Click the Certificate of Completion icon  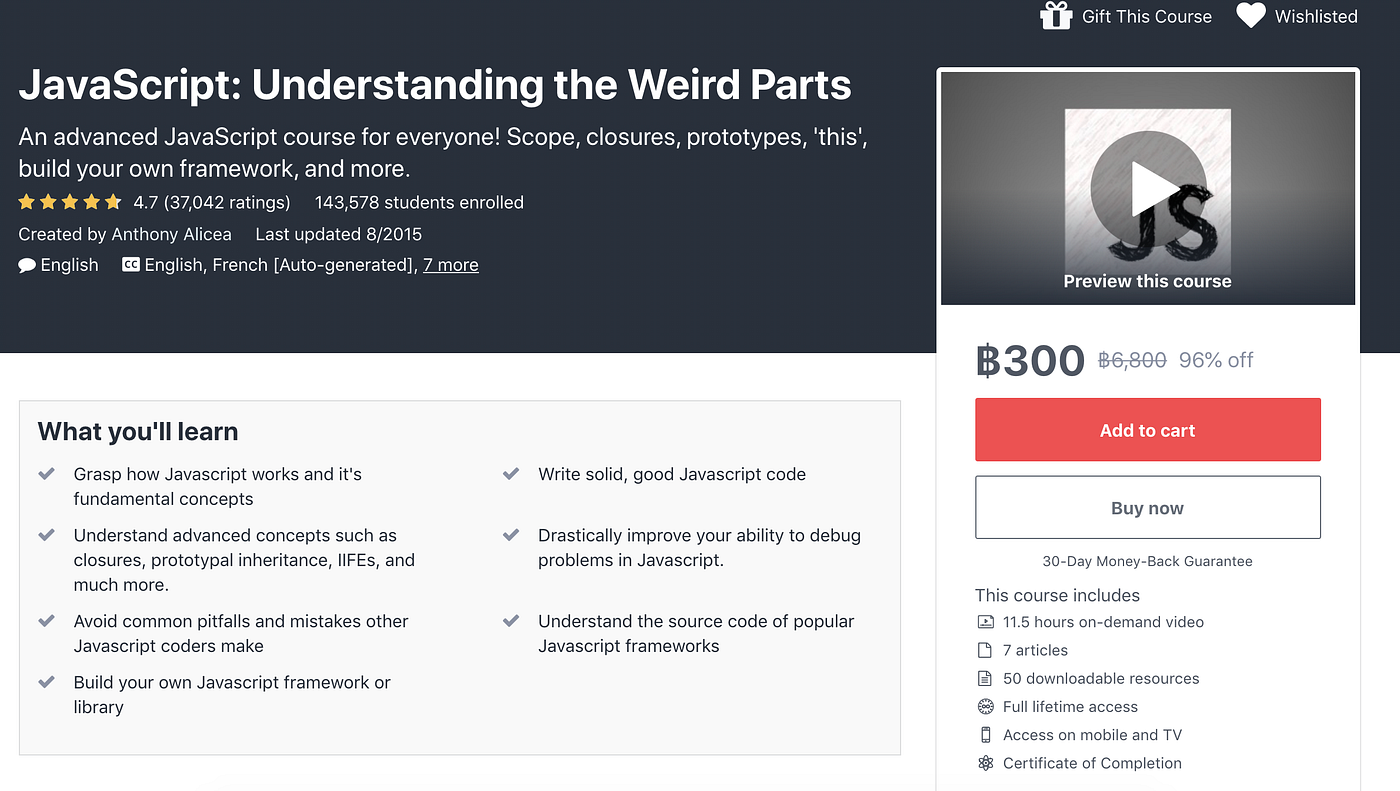[x=984, y=762]
